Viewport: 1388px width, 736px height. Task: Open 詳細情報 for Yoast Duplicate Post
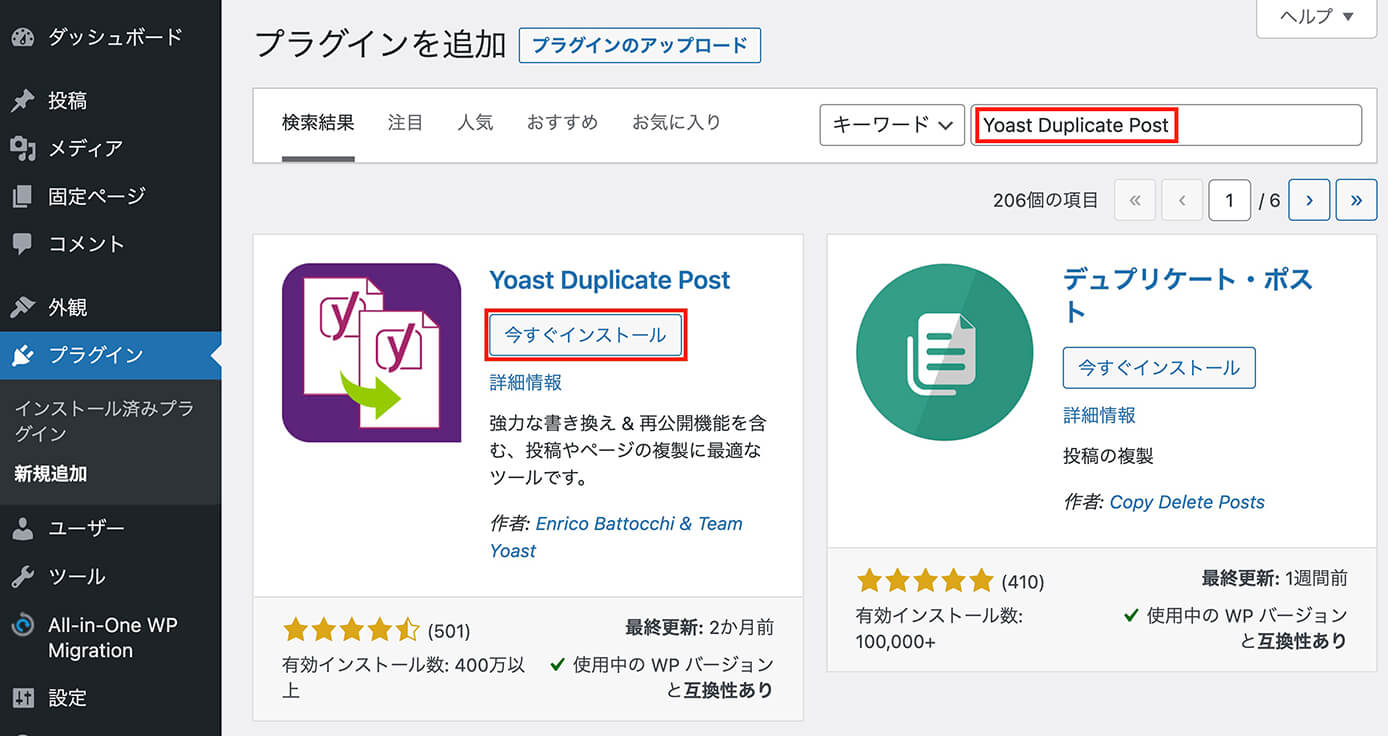click(x=526, y=382)
